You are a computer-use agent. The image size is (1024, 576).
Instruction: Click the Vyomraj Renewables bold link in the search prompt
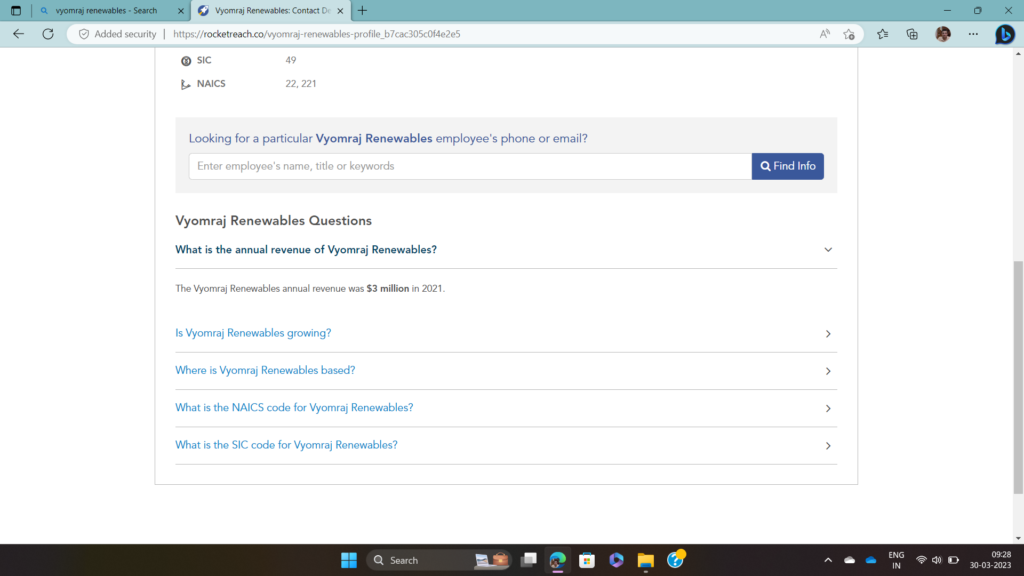374,138
